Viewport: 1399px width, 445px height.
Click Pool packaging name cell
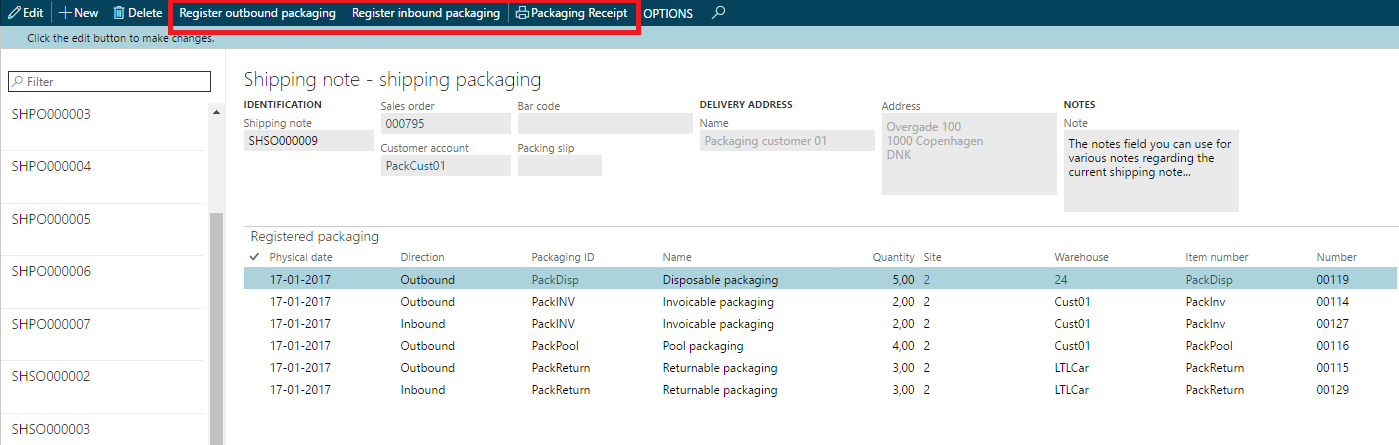point(703,346)
